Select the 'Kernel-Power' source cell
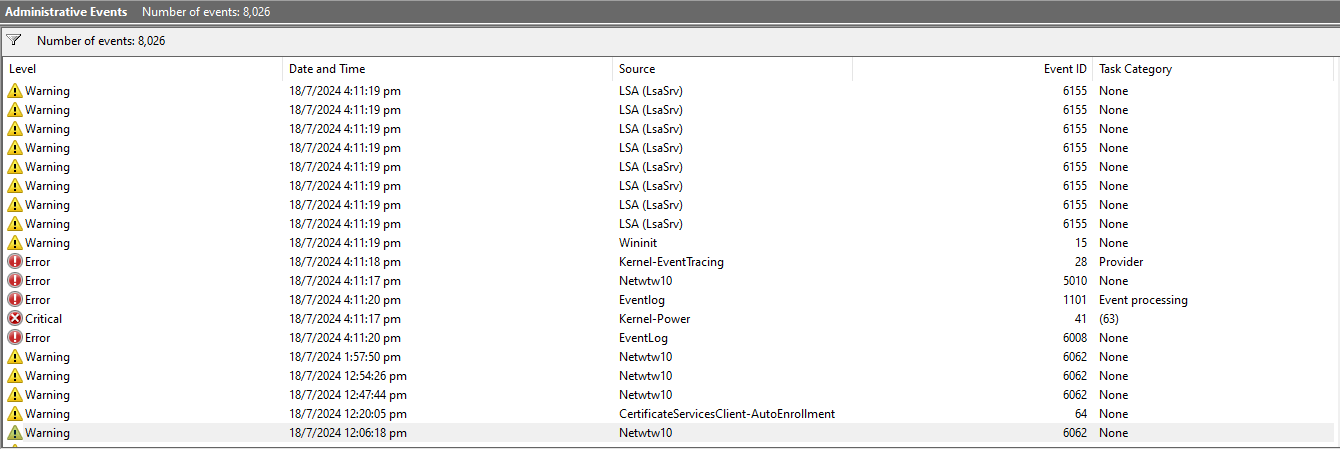The height and width of the screenshot is (449, 1340). [654, 319]
